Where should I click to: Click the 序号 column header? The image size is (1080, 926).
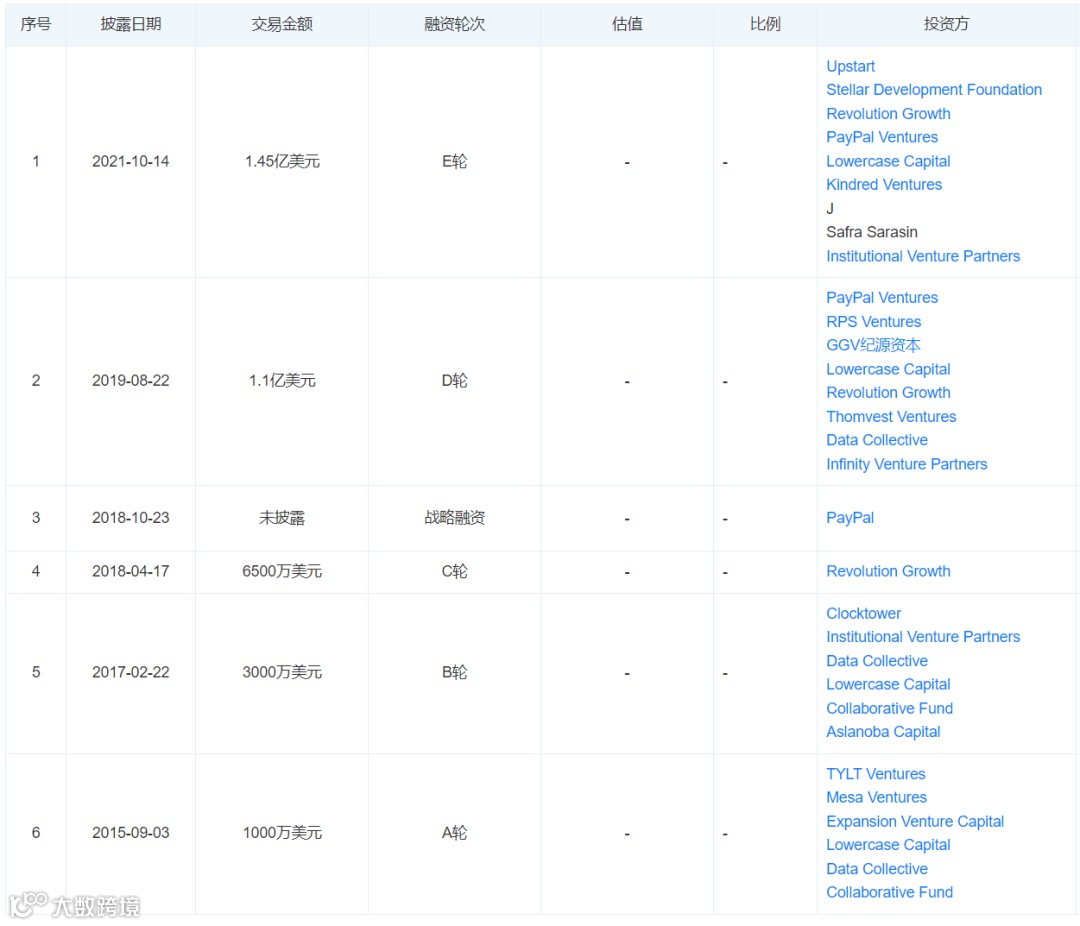pyautogui.click(x=36, y=24)
